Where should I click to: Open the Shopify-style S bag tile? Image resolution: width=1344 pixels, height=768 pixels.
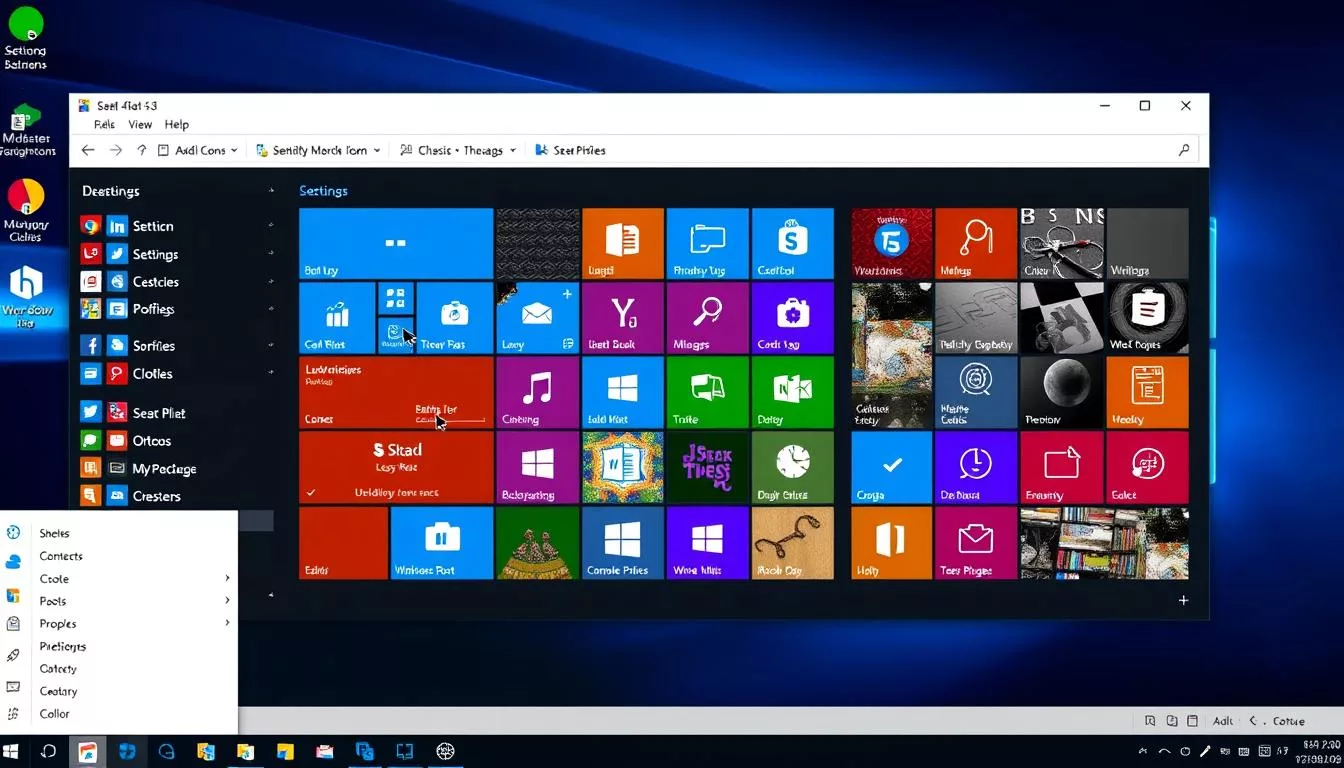792,243
